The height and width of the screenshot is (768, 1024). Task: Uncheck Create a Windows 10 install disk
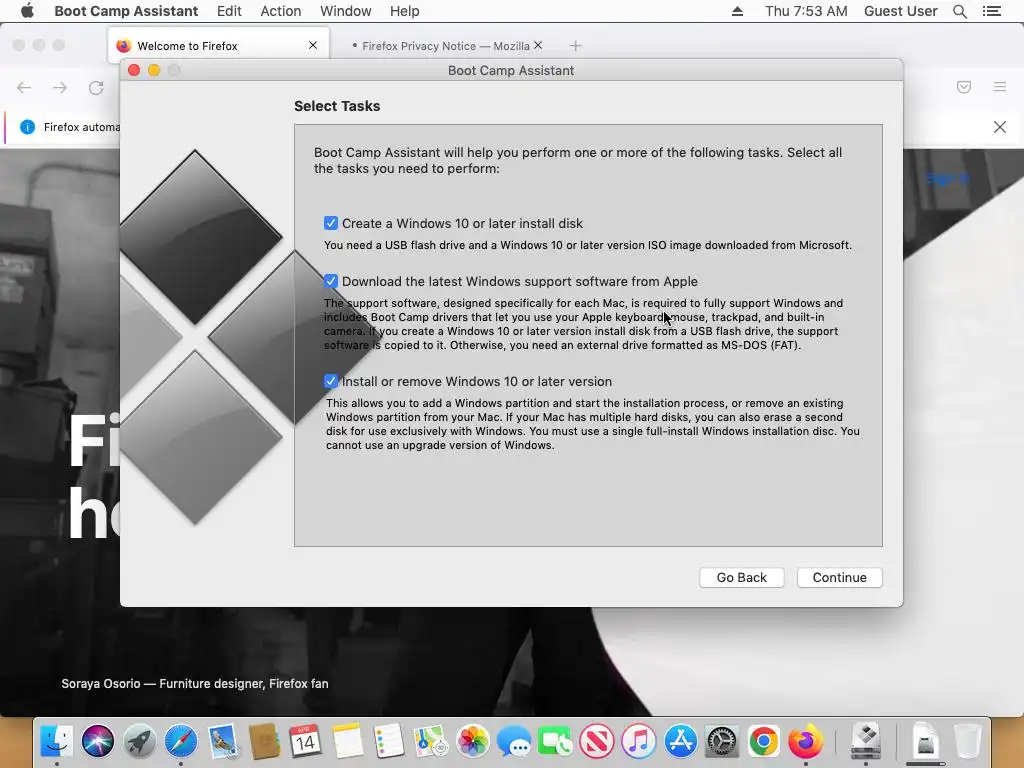[330, 223]
